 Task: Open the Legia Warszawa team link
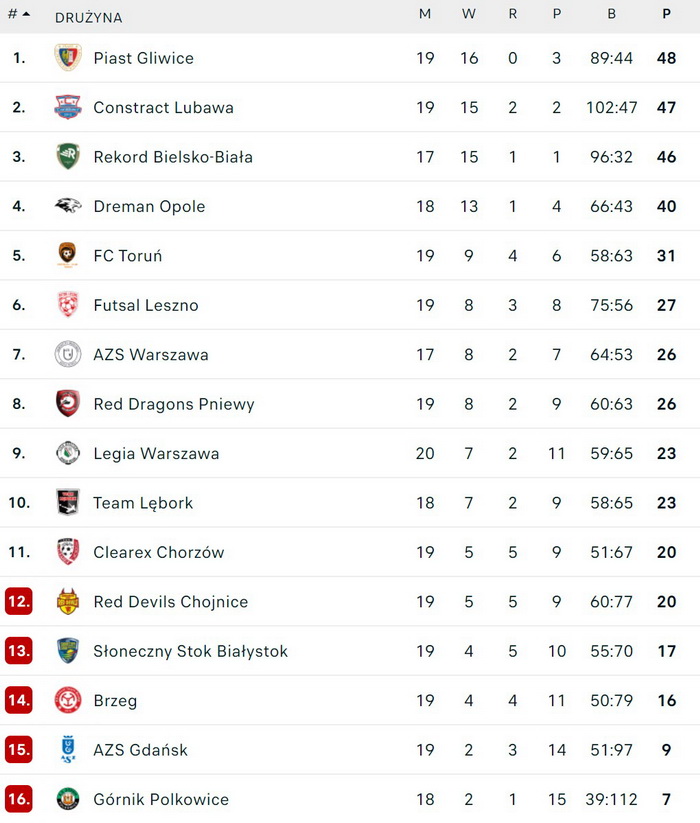[156, 454]
